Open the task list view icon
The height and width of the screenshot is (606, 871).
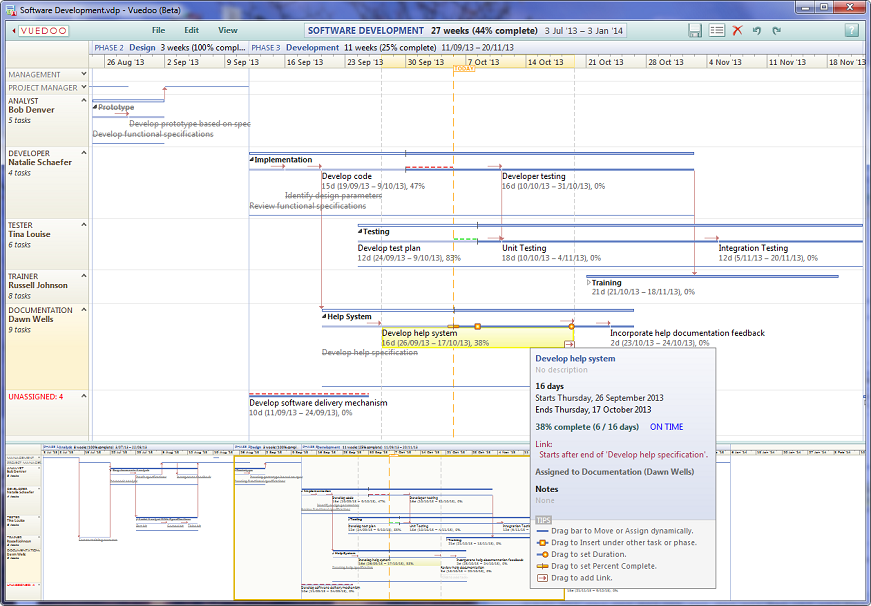coord(716,31)
